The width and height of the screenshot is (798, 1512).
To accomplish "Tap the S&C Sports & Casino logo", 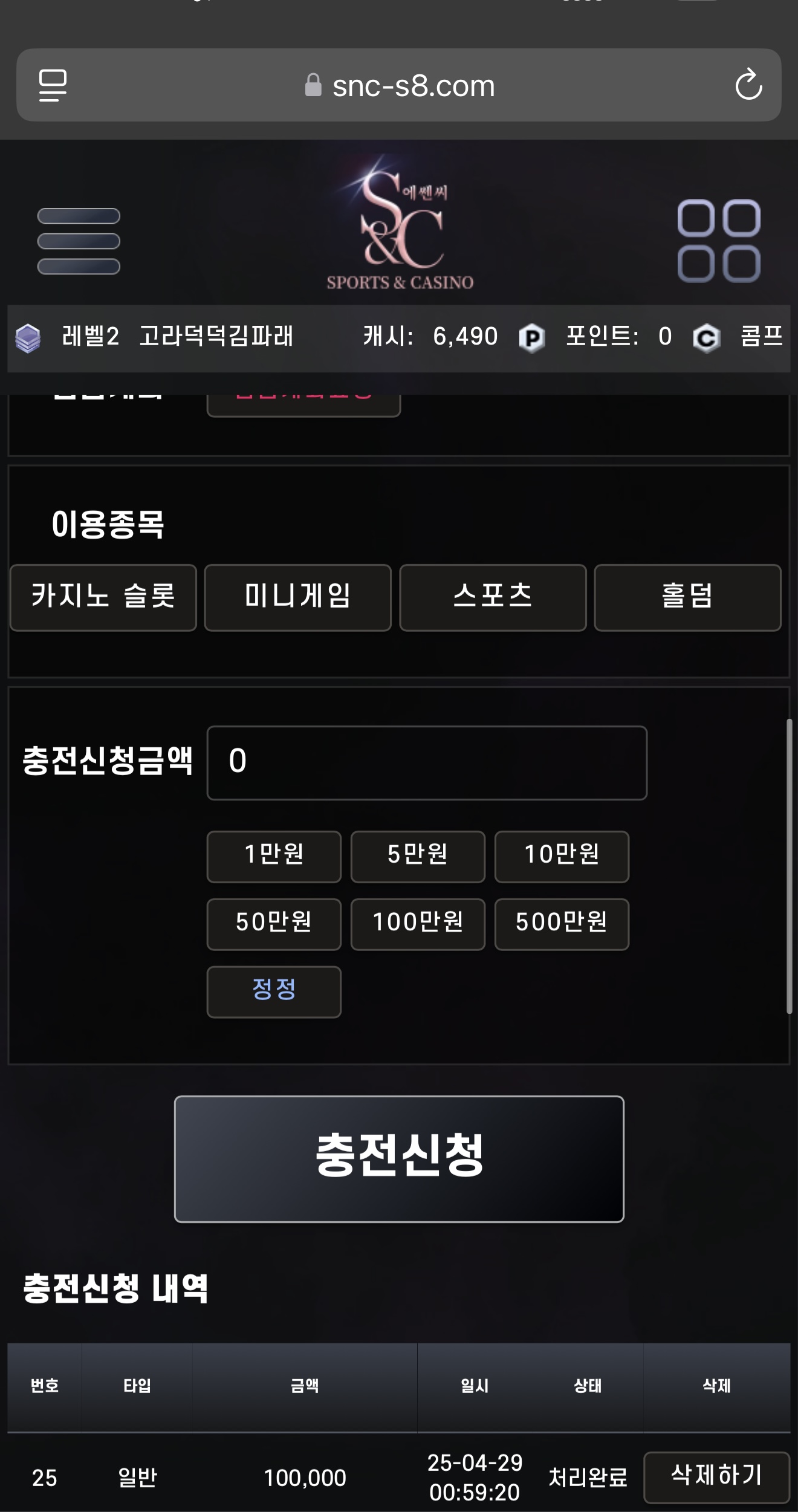I will (x=400, y=222).
